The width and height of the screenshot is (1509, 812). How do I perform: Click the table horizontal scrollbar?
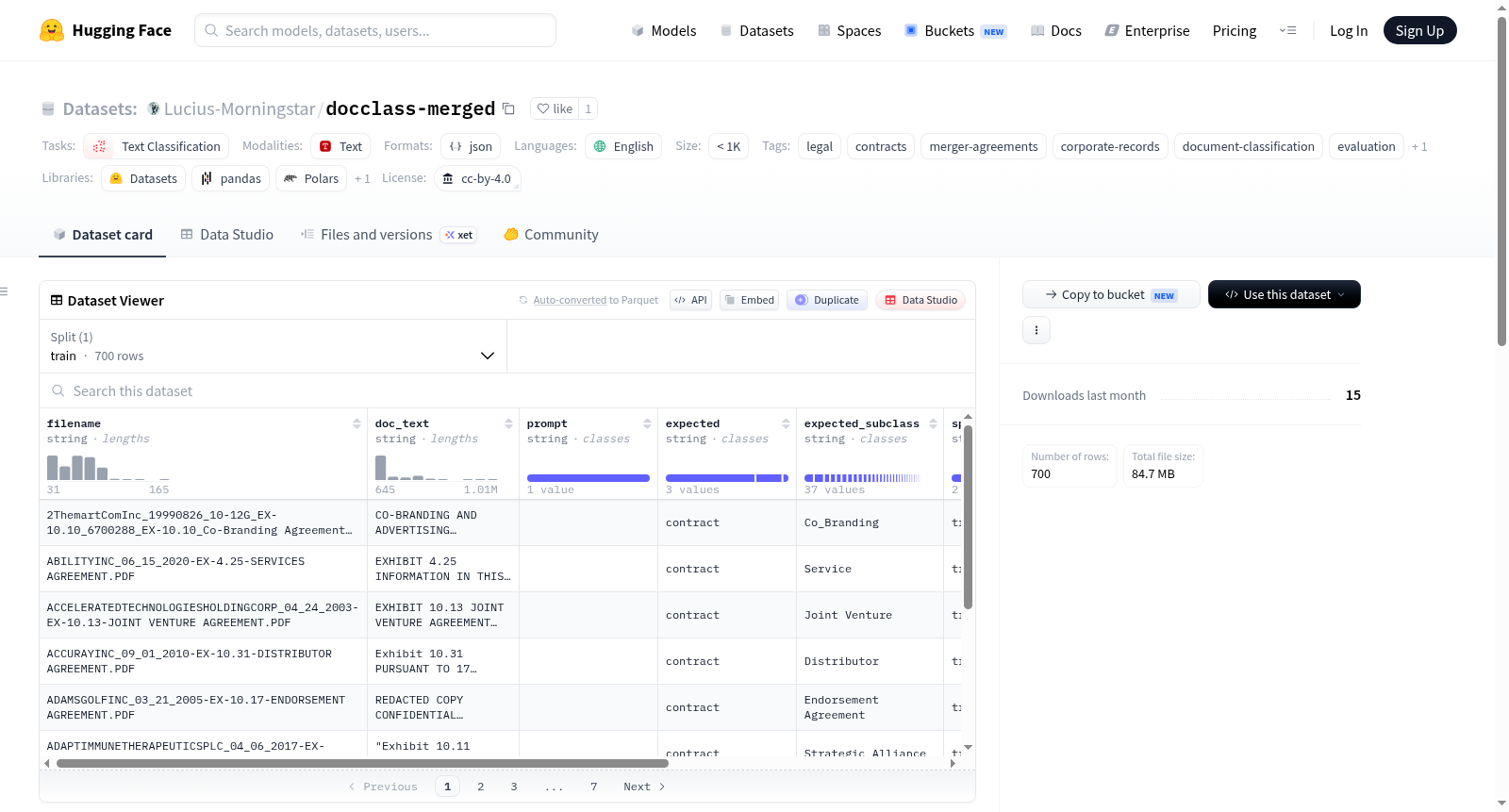coord(362,763)
